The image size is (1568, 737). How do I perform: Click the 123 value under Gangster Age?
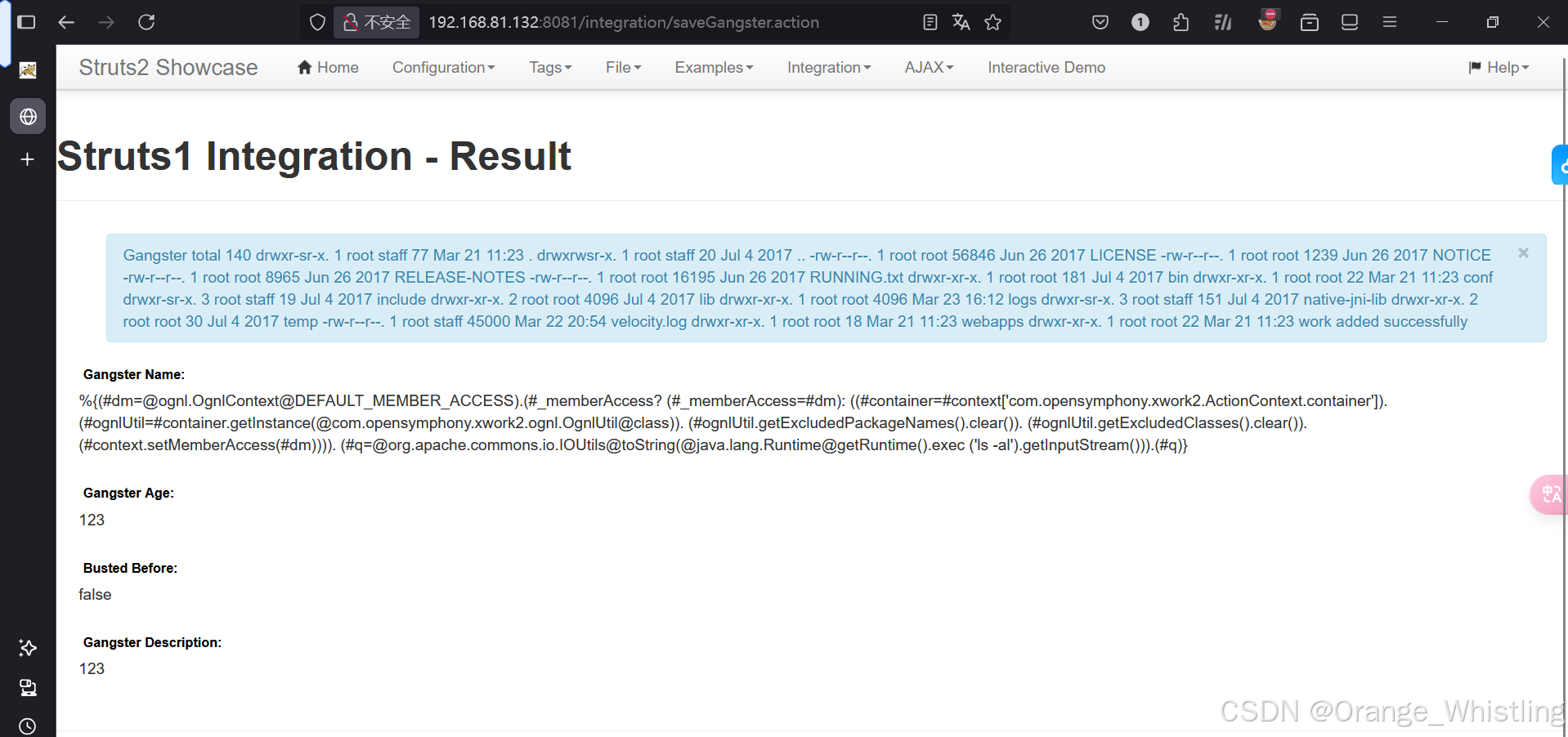tap(92, 520)
